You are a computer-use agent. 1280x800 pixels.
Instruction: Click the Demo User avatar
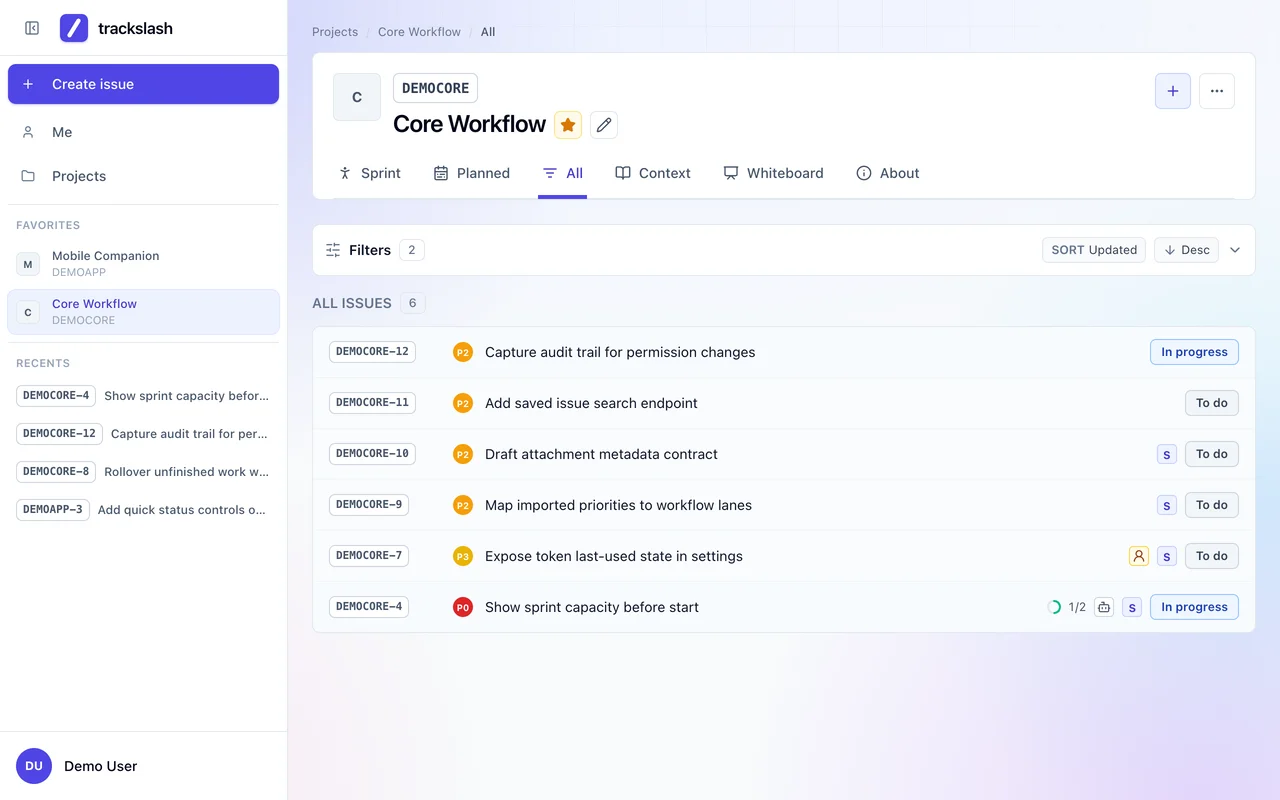[34, 766]
